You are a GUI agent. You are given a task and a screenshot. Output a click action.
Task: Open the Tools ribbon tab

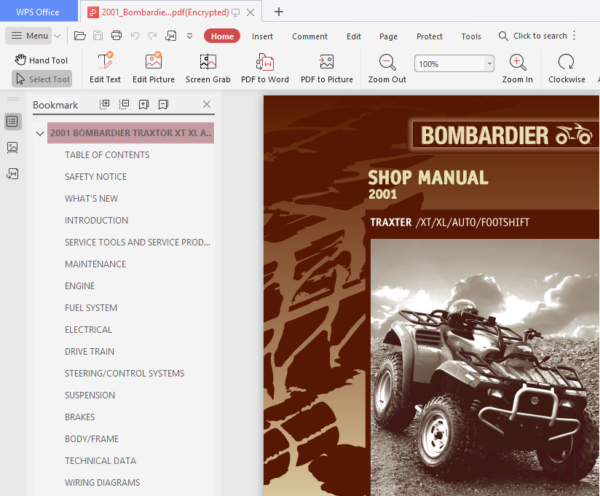coord(471,36)
